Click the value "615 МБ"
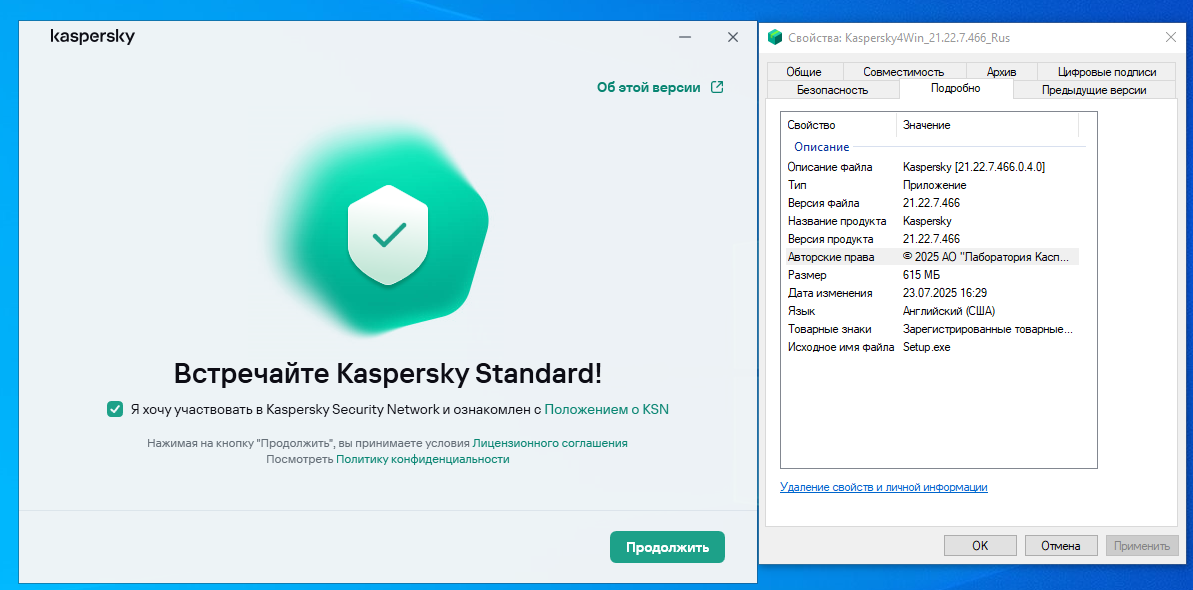 922,275
